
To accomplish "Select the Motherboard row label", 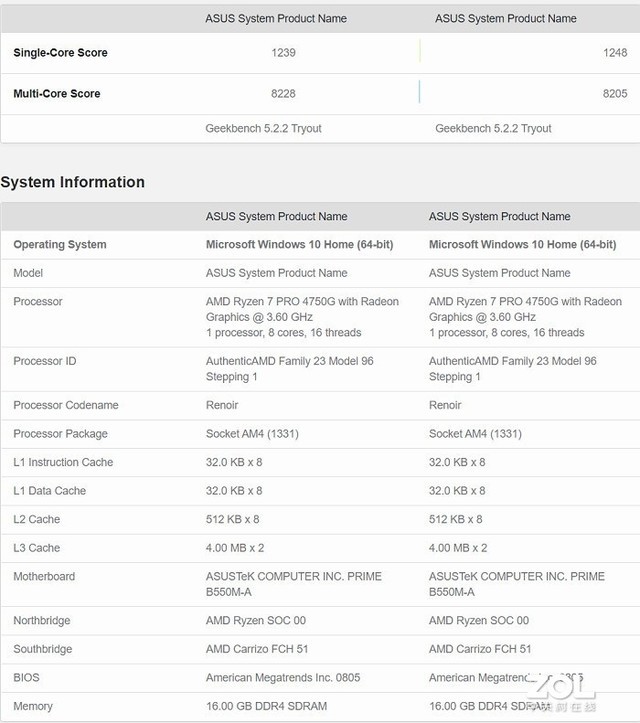I will (44, 577).
